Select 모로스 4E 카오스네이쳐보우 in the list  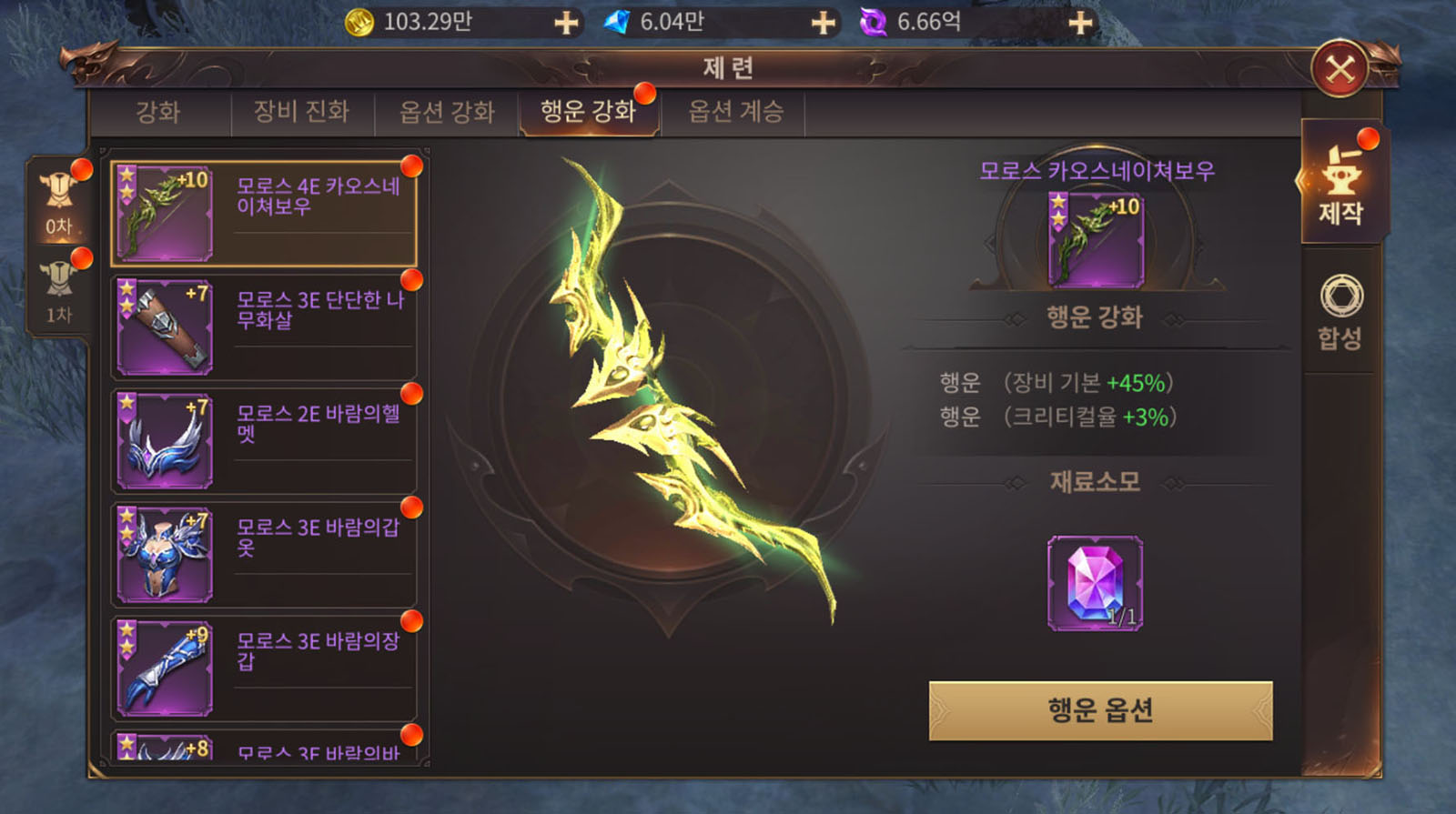click(x=263, y=214)
